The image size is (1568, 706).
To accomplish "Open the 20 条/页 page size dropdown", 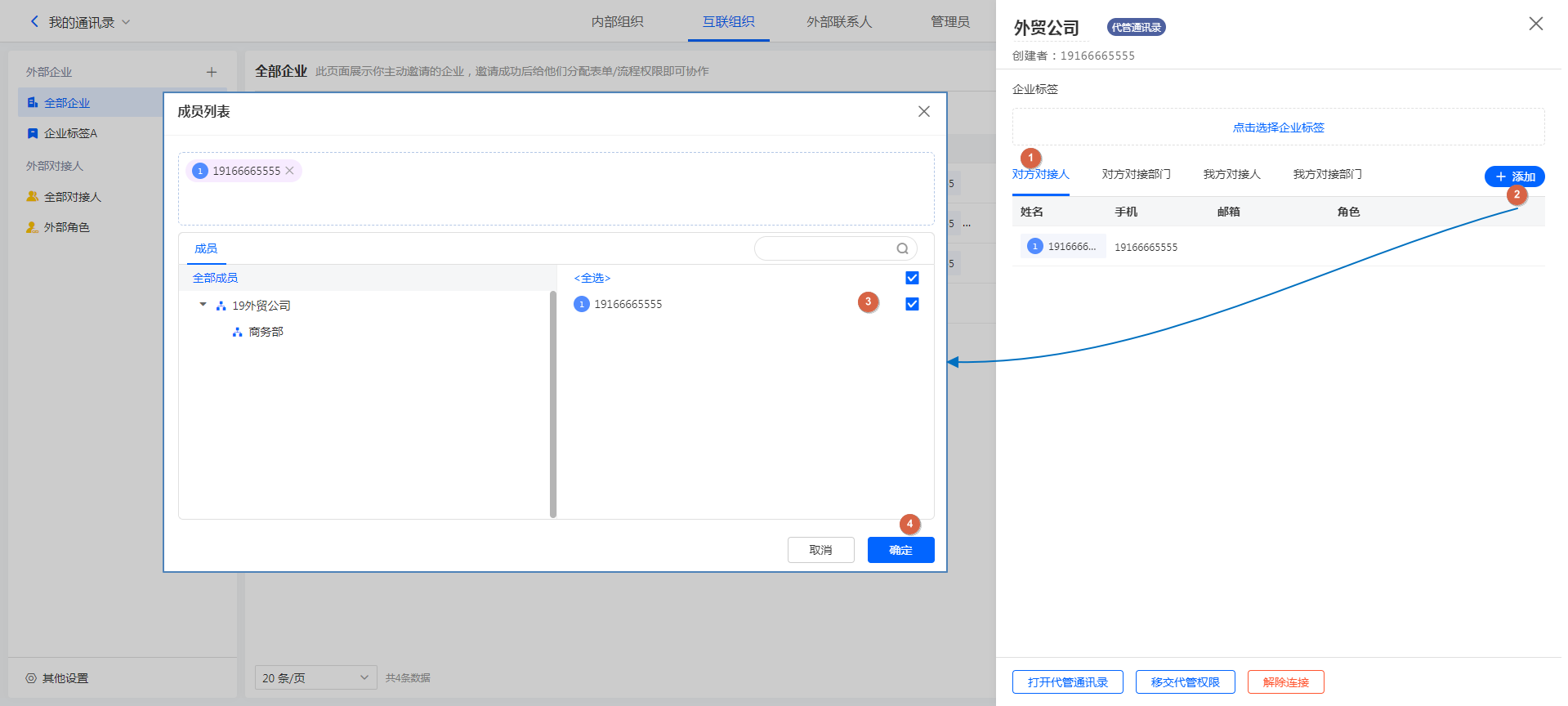I will tap(315, 677).
